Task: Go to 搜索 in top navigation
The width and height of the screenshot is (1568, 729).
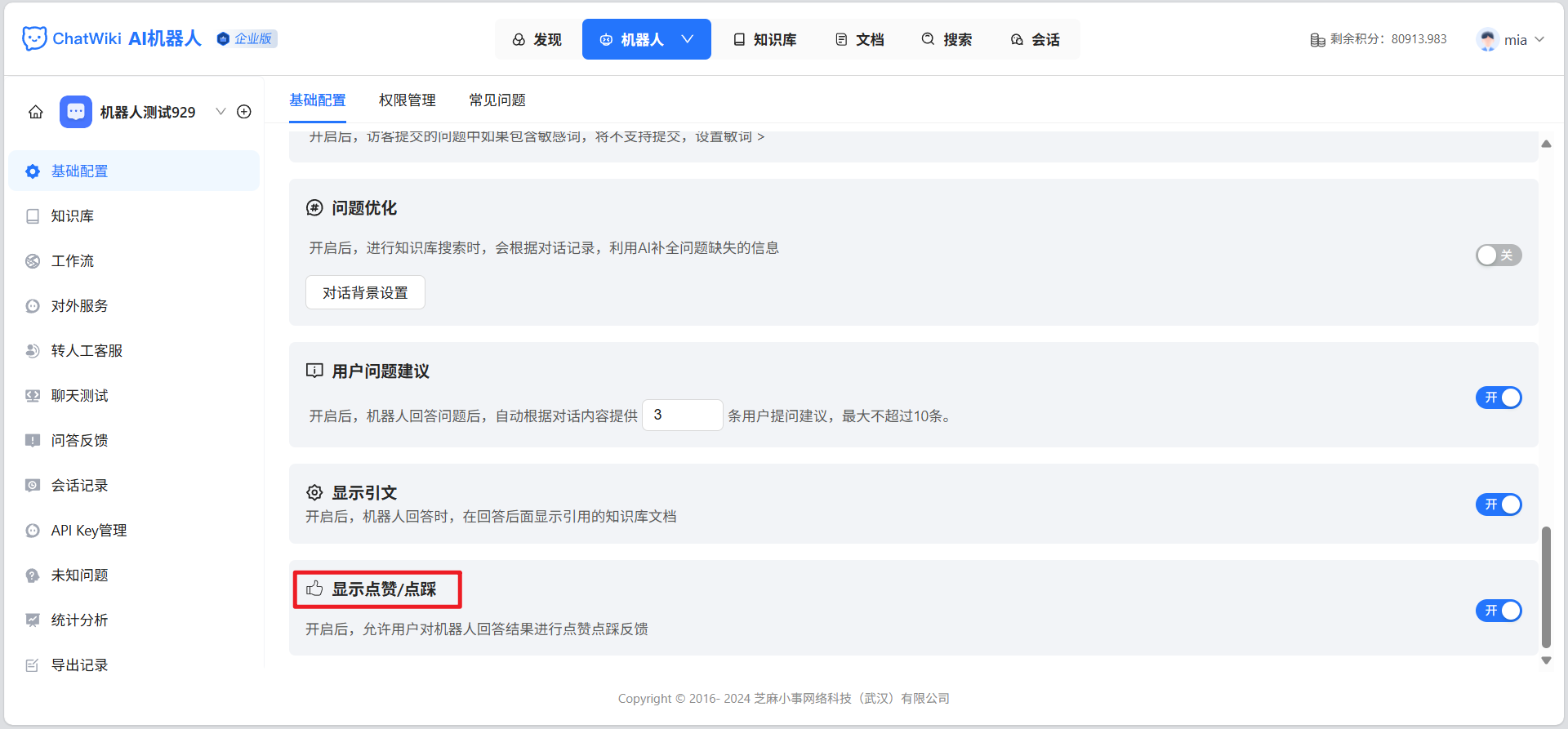Action: pyautogui.click(x=947, y=39)
